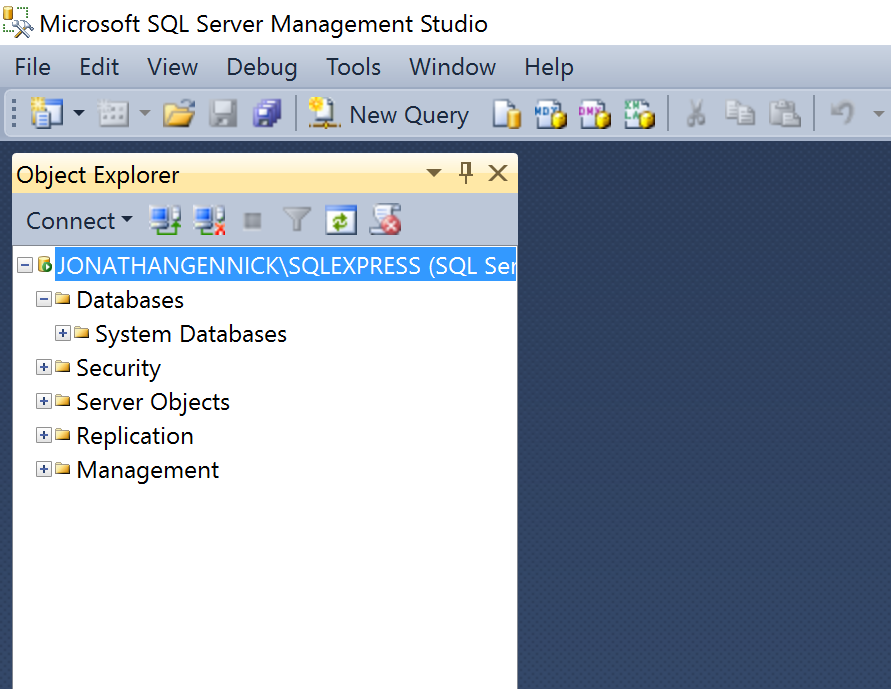Select the Security tree item

click(x=118, y=368)
